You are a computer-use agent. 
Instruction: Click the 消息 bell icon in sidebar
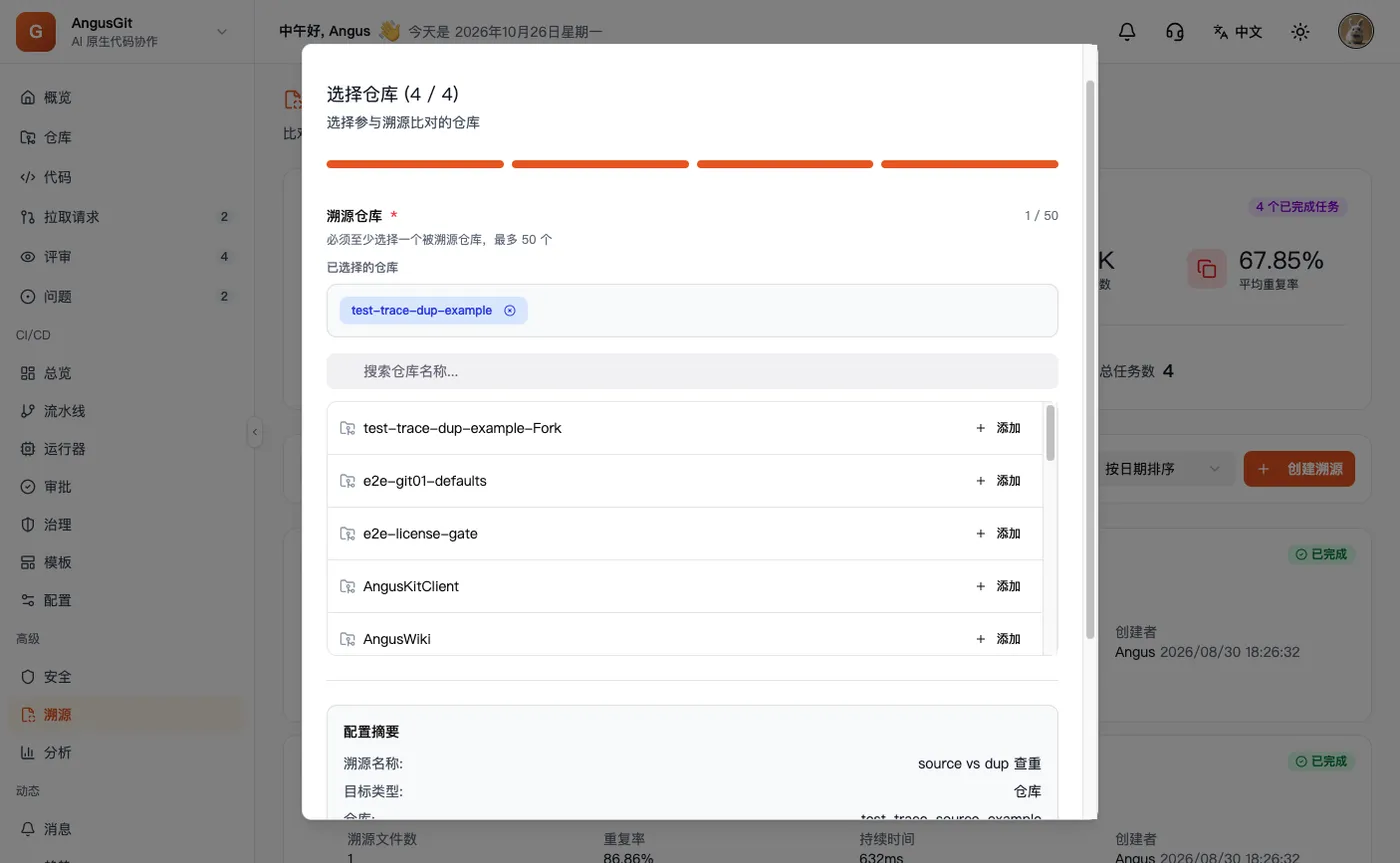[28, 829]
